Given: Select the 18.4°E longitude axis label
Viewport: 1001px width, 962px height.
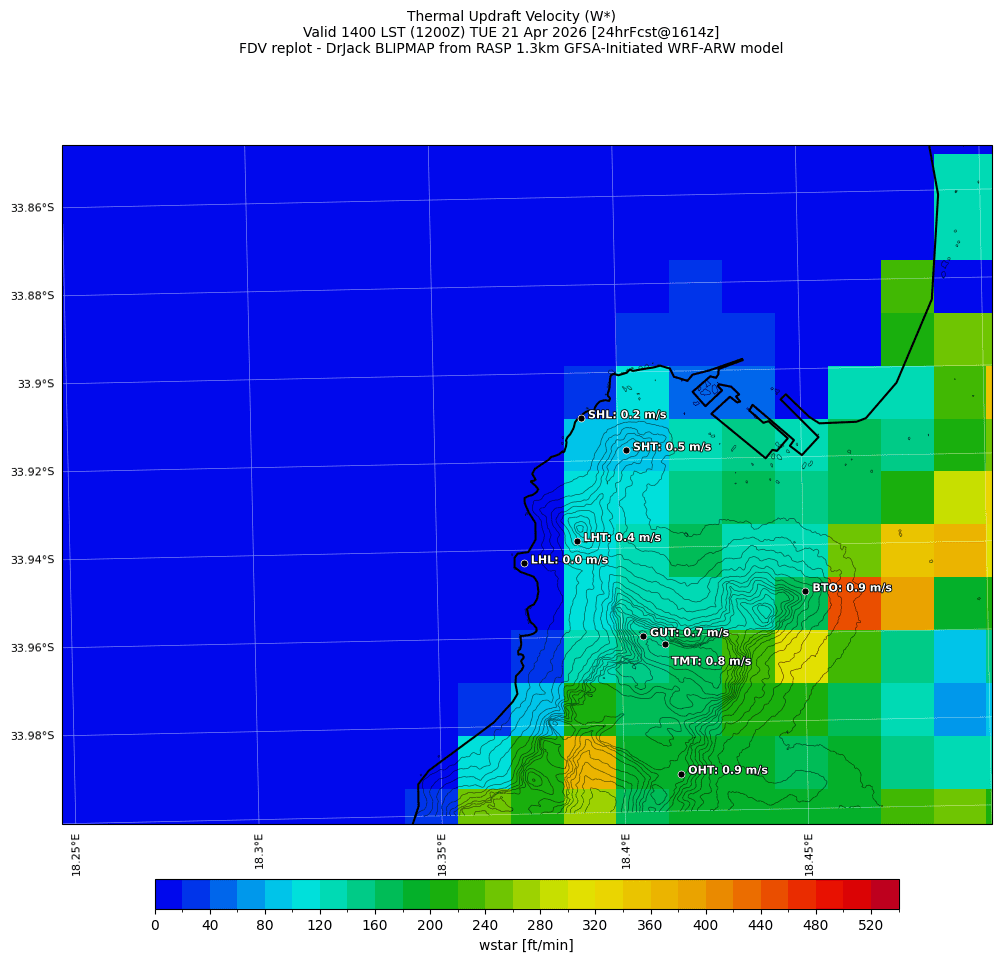Looking at the screenshot, I should coord(625,850).
